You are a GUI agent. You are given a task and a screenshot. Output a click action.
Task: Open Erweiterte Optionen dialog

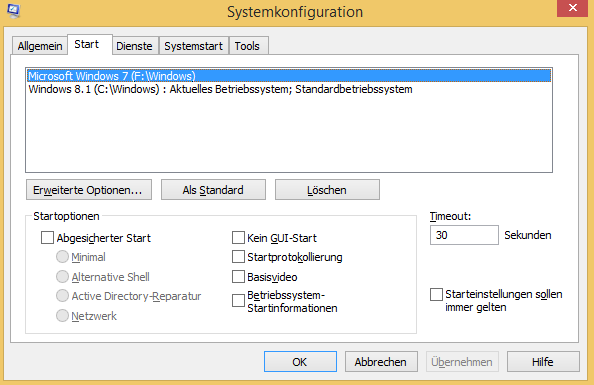(x=89, y=189)
